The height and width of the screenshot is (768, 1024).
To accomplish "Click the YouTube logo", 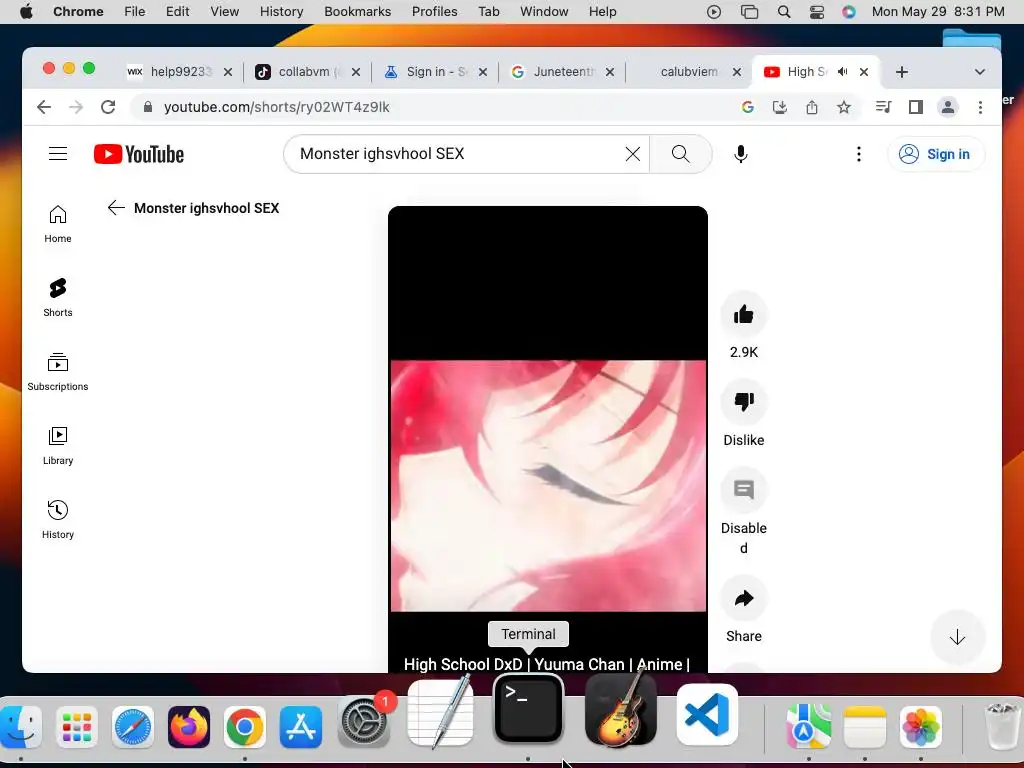I will [139, 154].
